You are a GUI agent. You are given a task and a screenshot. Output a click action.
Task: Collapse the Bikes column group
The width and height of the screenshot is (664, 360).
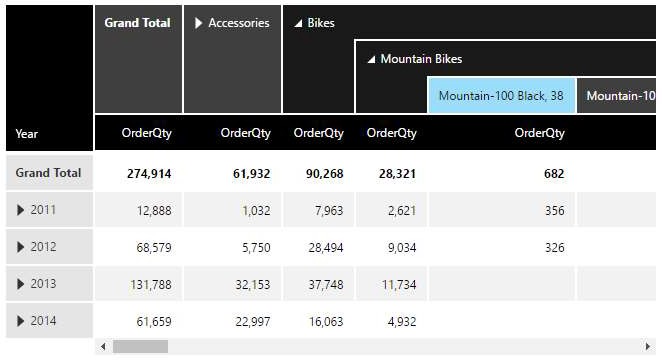click(x=298, y=23)
